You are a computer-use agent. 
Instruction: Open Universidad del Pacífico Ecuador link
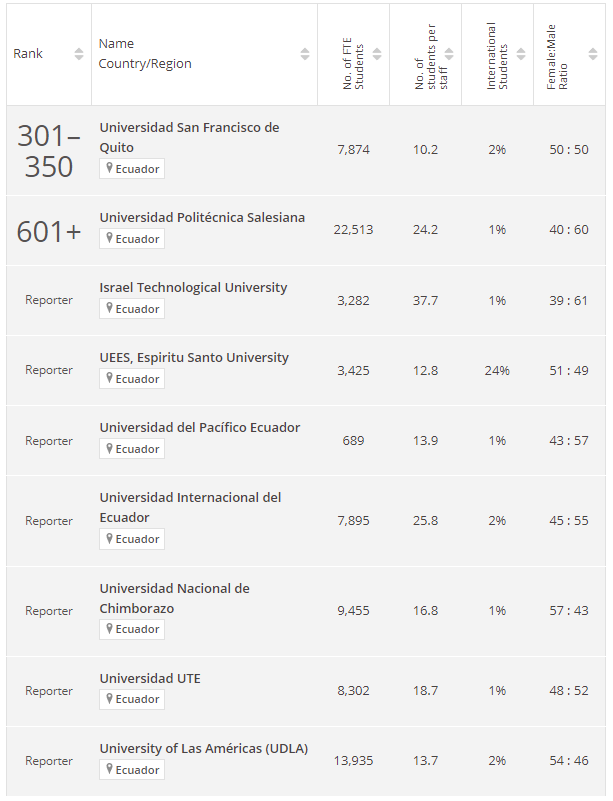(200, 428)
